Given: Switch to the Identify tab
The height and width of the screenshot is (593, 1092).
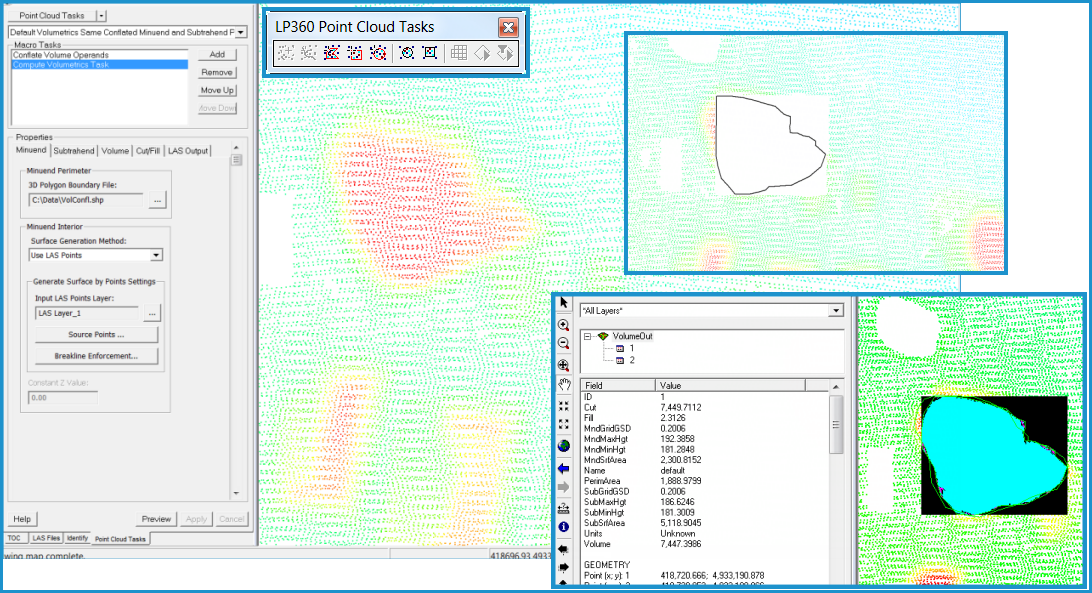Looking at the screenshot, I should coord(77,538).
